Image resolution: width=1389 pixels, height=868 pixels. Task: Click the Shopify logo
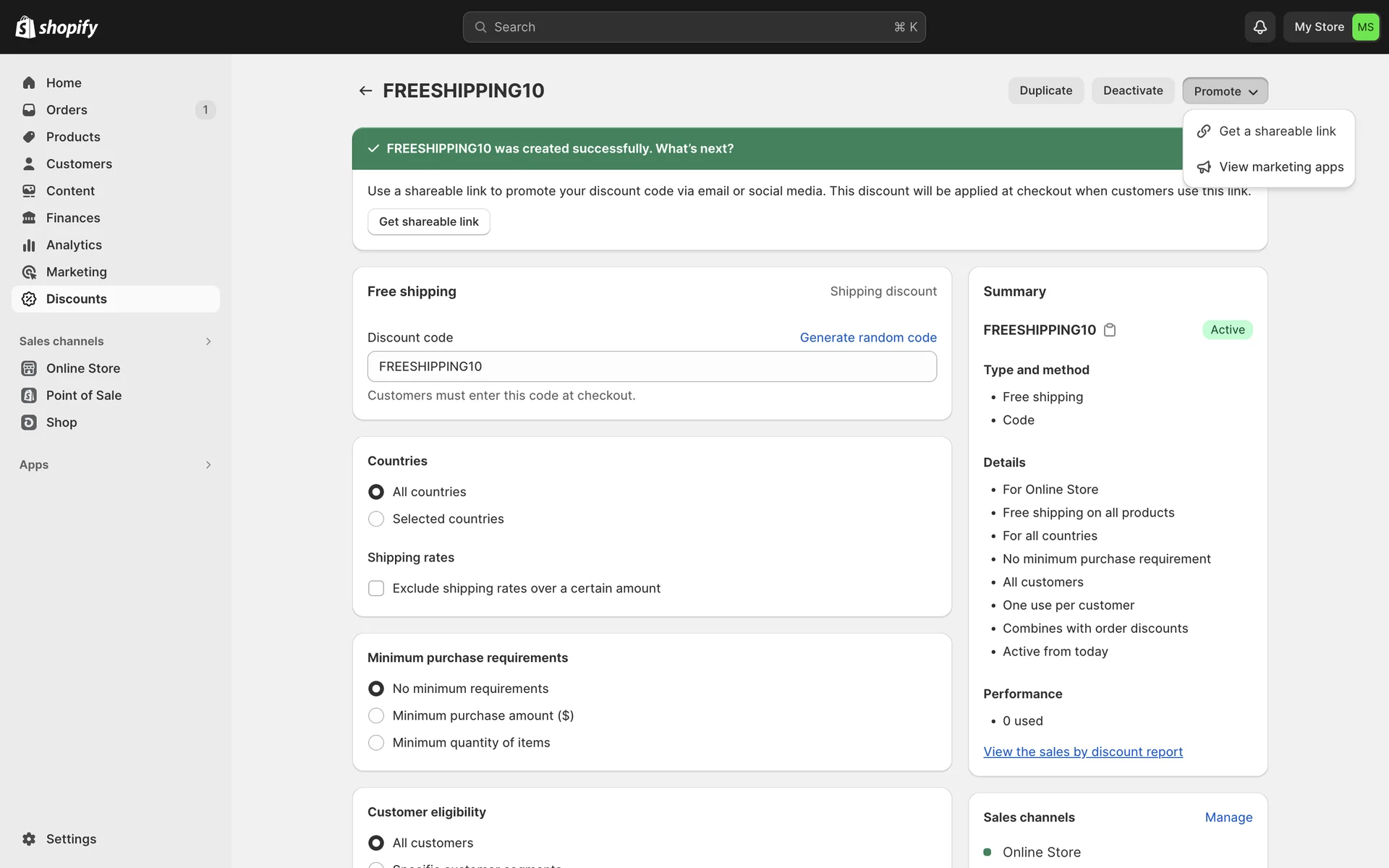(56, 27)
